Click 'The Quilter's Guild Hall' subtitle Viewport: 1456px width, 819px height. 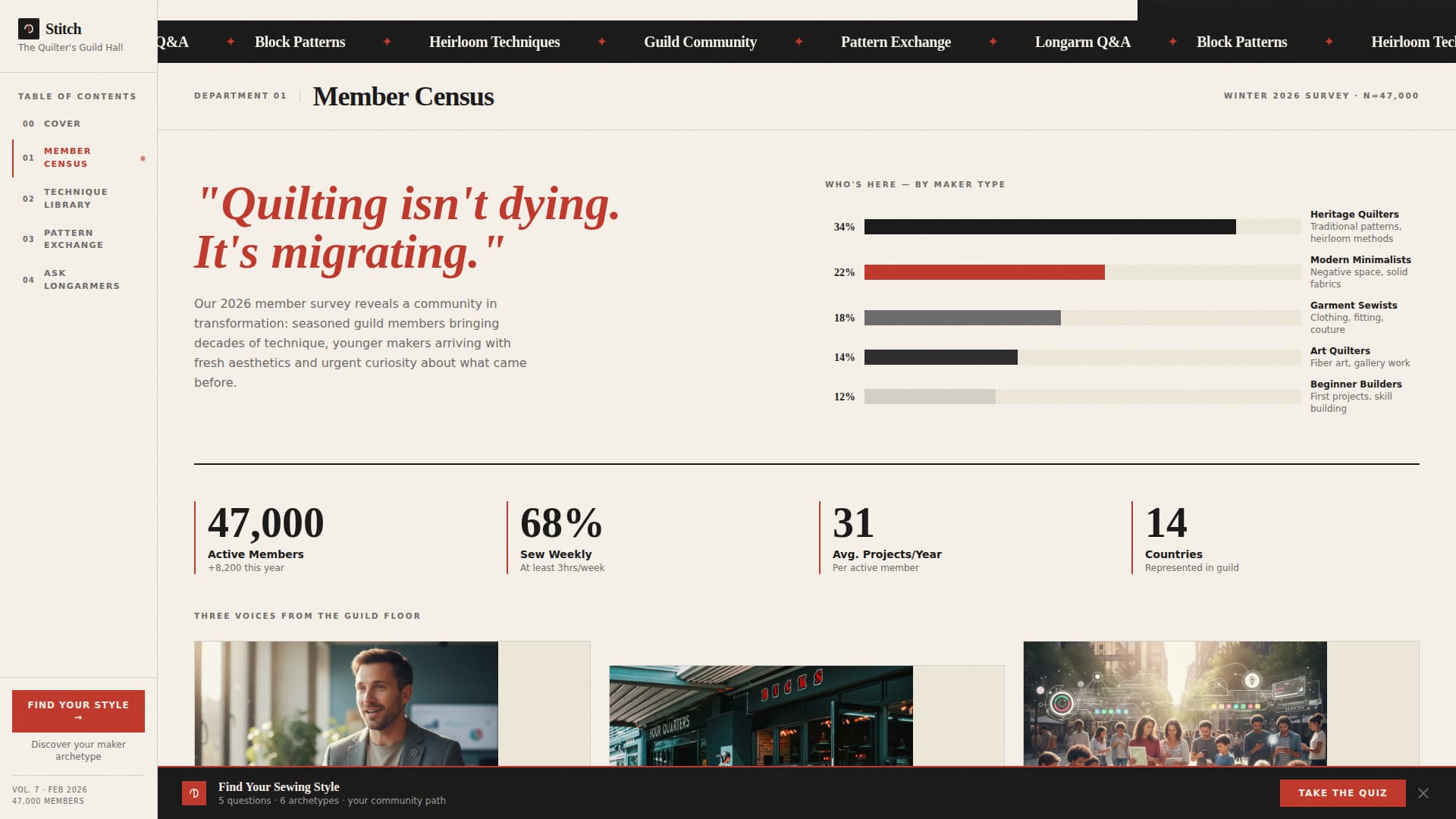(71, 47)
